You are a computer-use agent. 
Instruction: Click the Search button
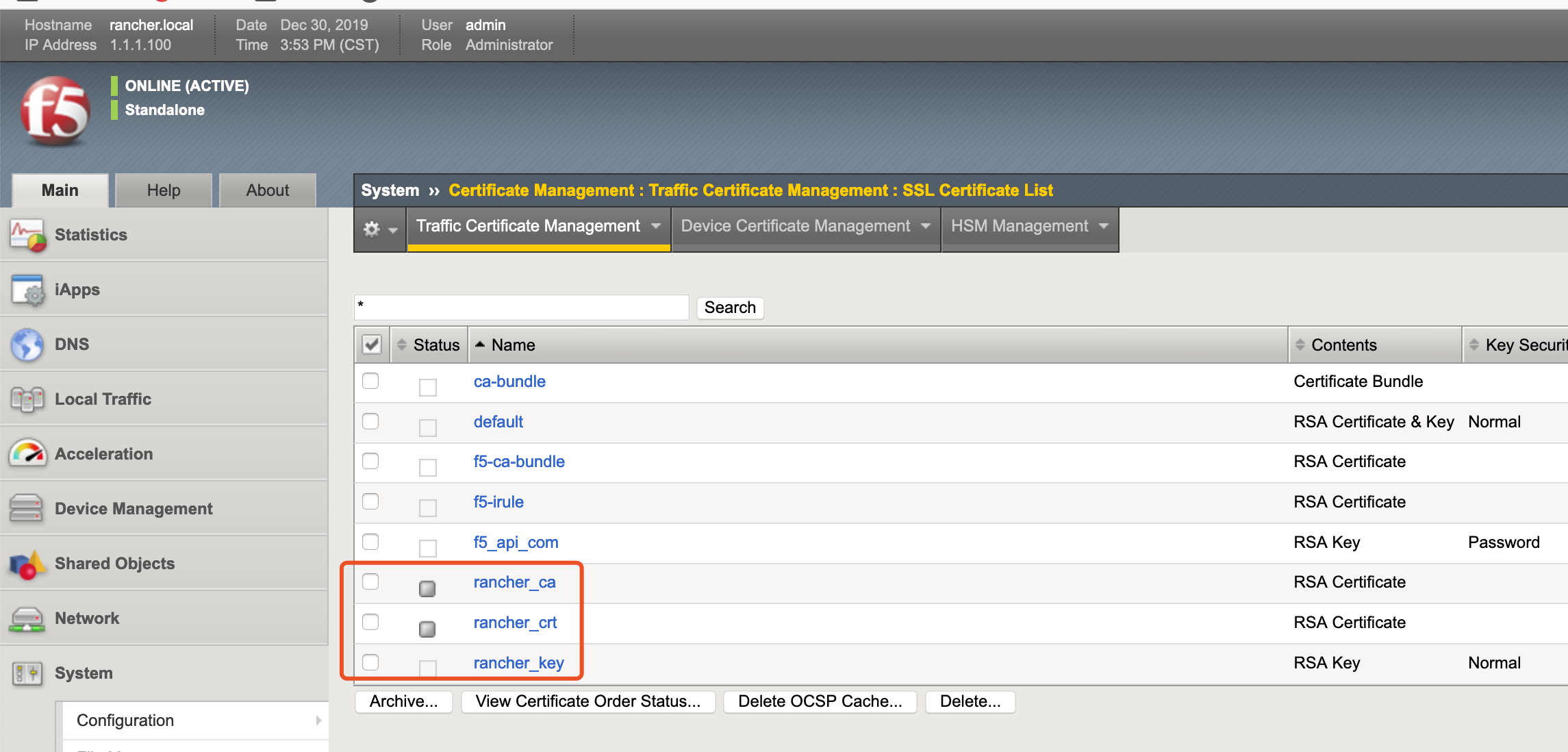click(730, 308)
